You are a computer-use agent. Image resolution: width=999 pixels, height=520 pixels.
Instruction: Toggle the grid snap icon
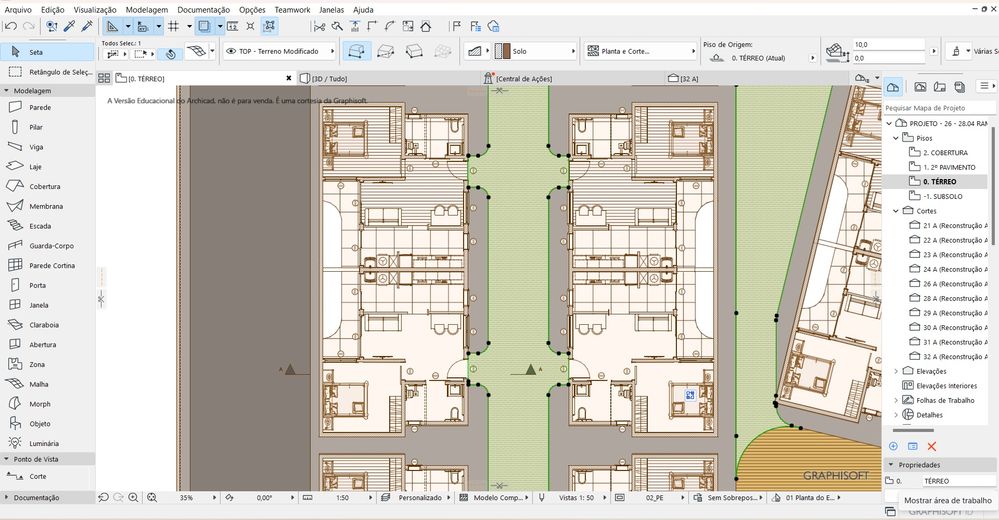[173, 26]
